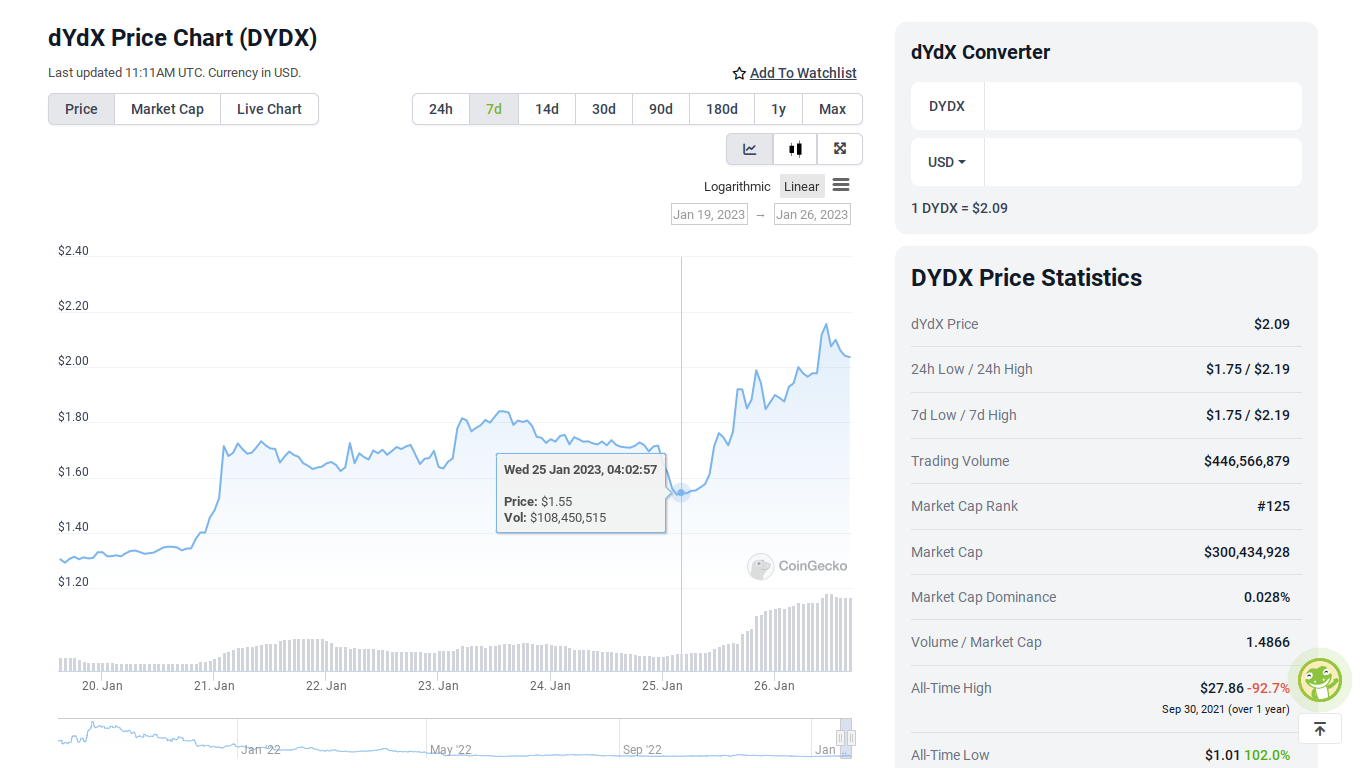This screenshot has width=1366, height=768.
Task: Switch to candlestick chart view icon
Action: coord(795,149)
